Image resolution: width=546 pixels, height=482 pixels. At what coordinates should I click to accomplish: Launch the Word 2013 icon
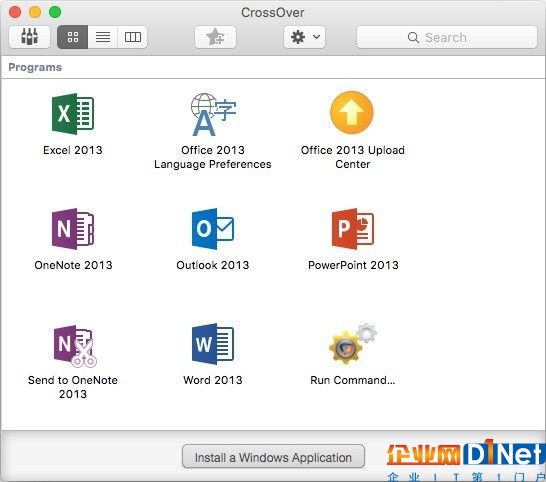[213, 344]
